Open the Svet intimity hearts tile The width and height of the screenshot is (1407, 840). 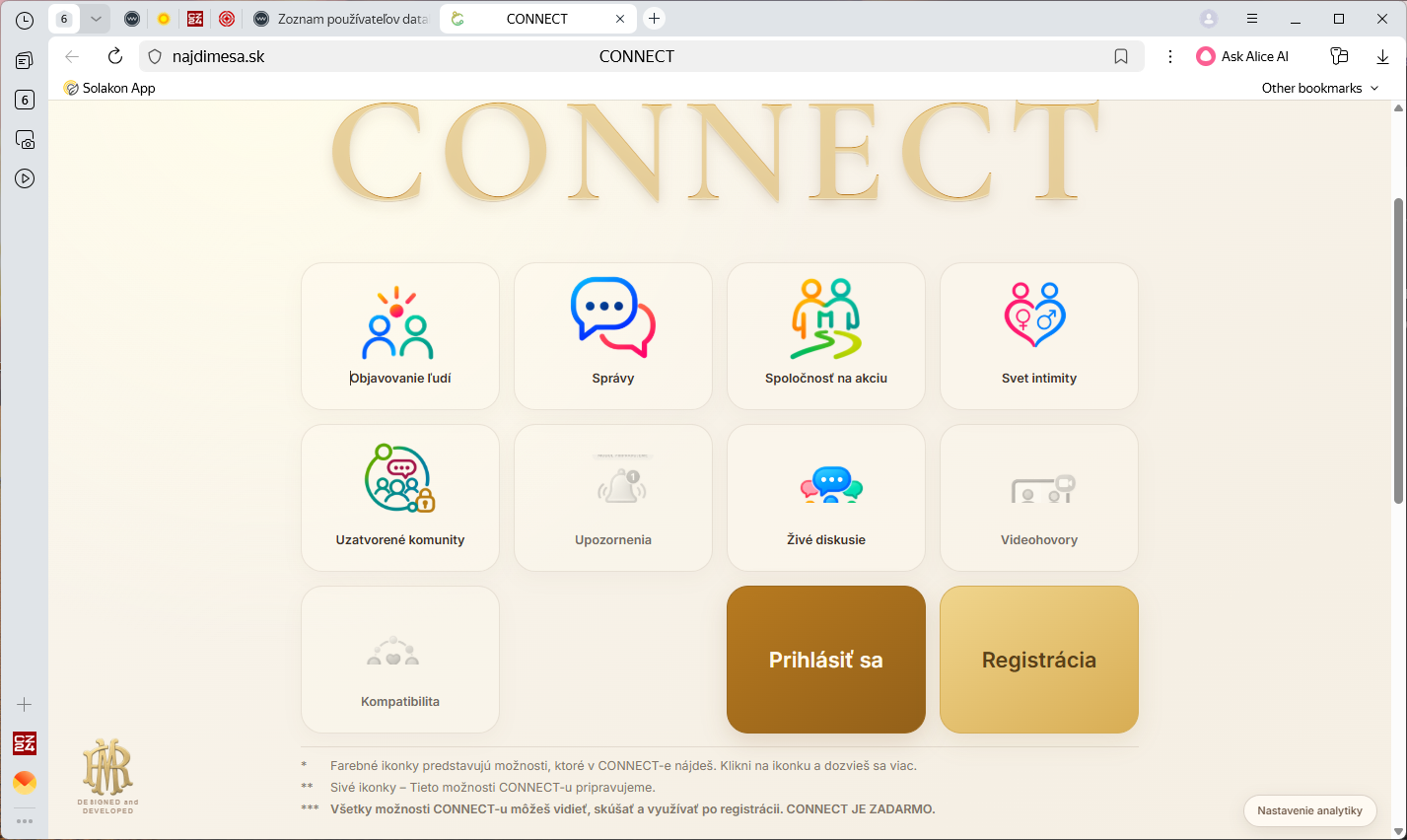click(1039, 336)
